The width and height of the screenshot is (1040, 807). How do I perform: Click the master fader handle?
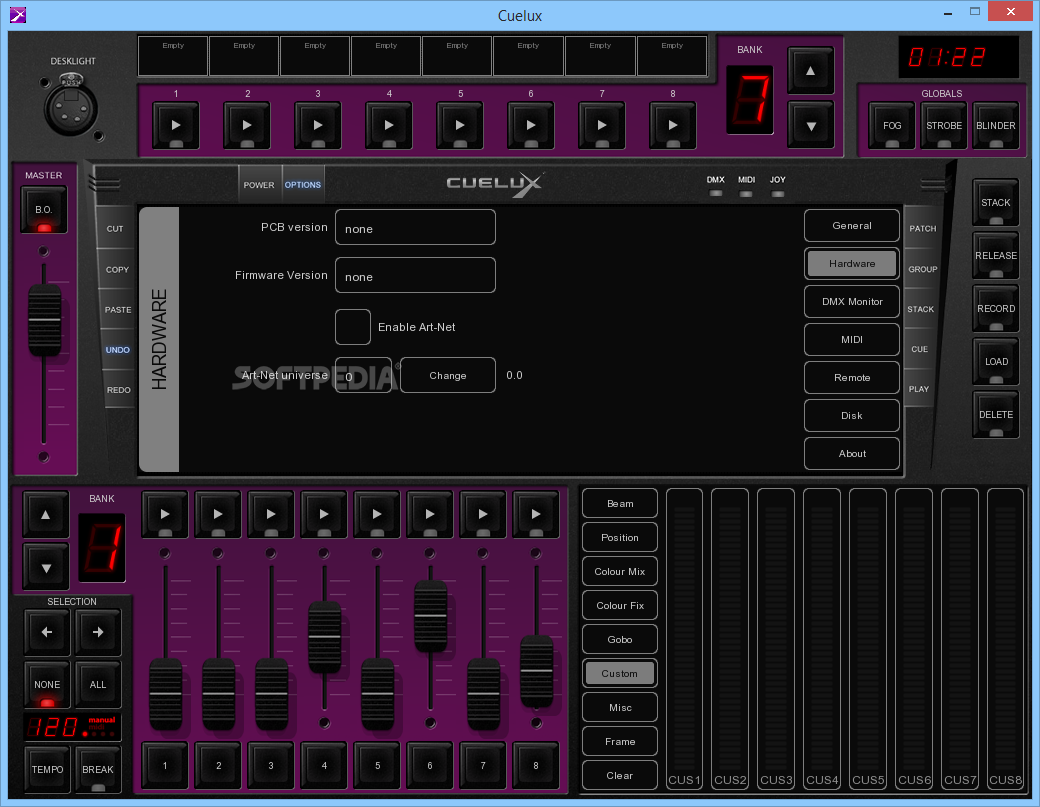click(x=44, y=320)
